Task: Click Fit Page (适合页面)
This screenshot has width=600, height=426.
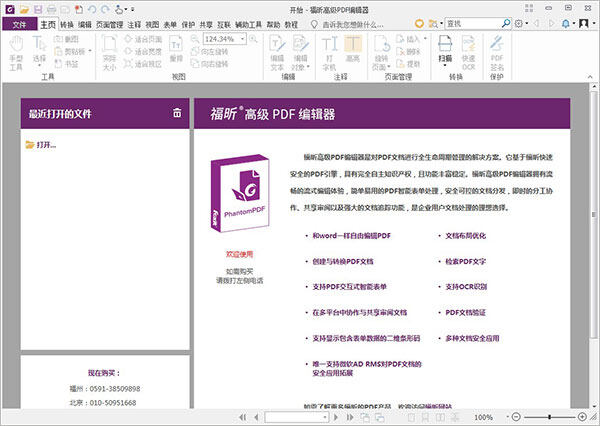Action: (x=143, y=39)
